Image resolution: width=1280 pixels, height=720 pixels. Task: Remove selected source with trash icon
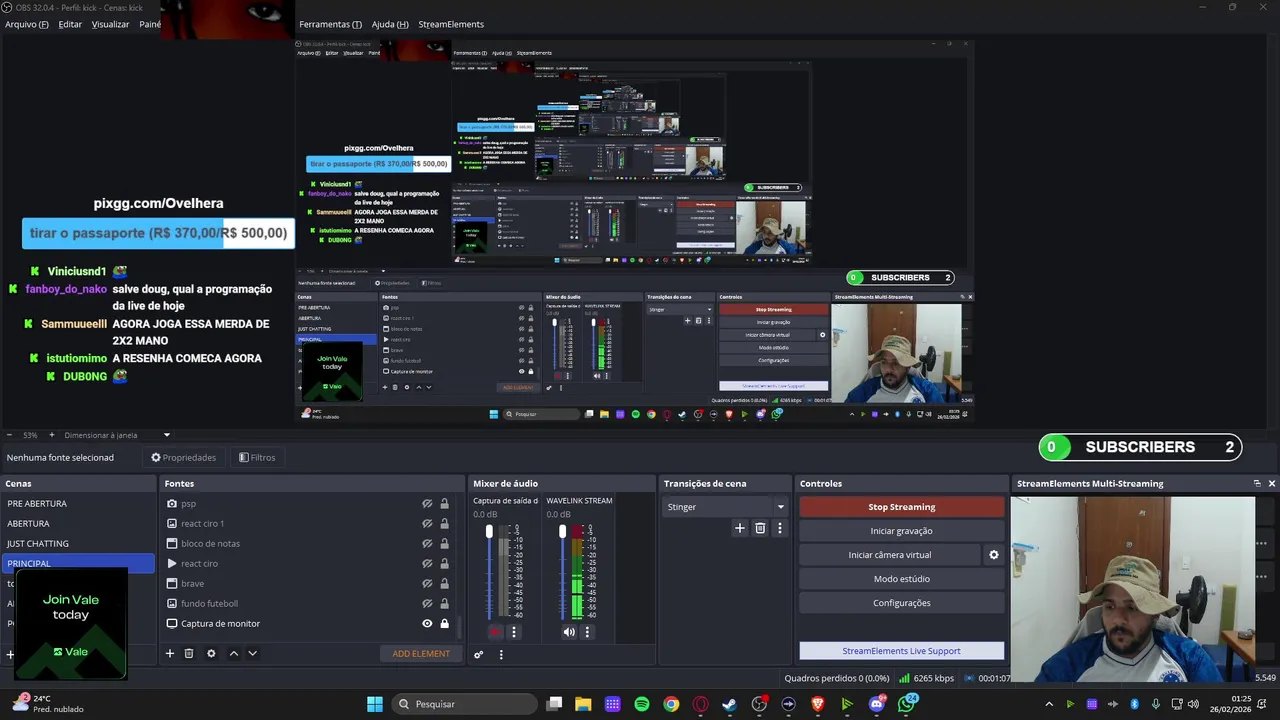pyautogui.click(x=189, y=654)
